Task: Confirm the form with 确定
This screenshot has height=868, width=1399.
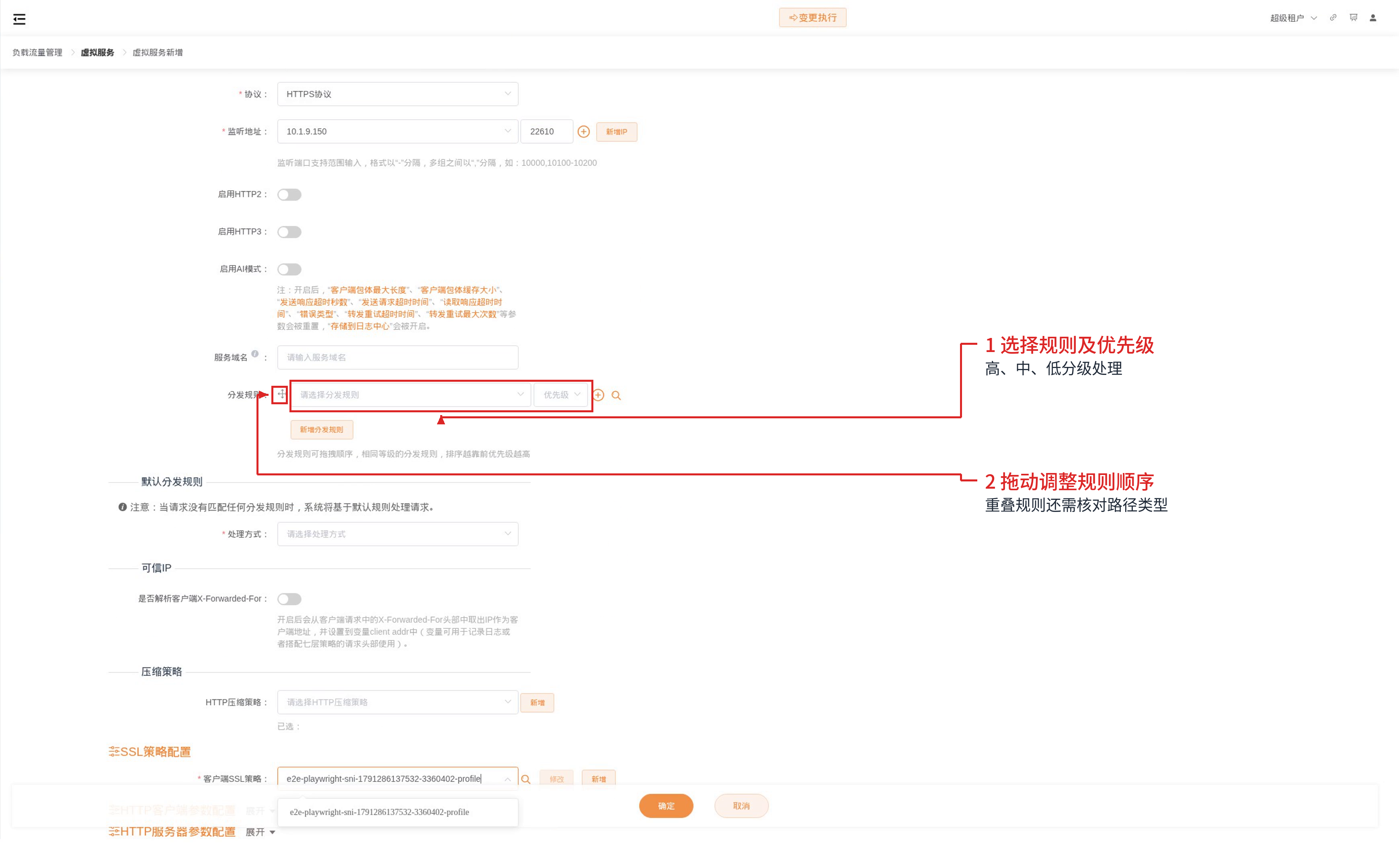Action: click(x=666, y=806)
